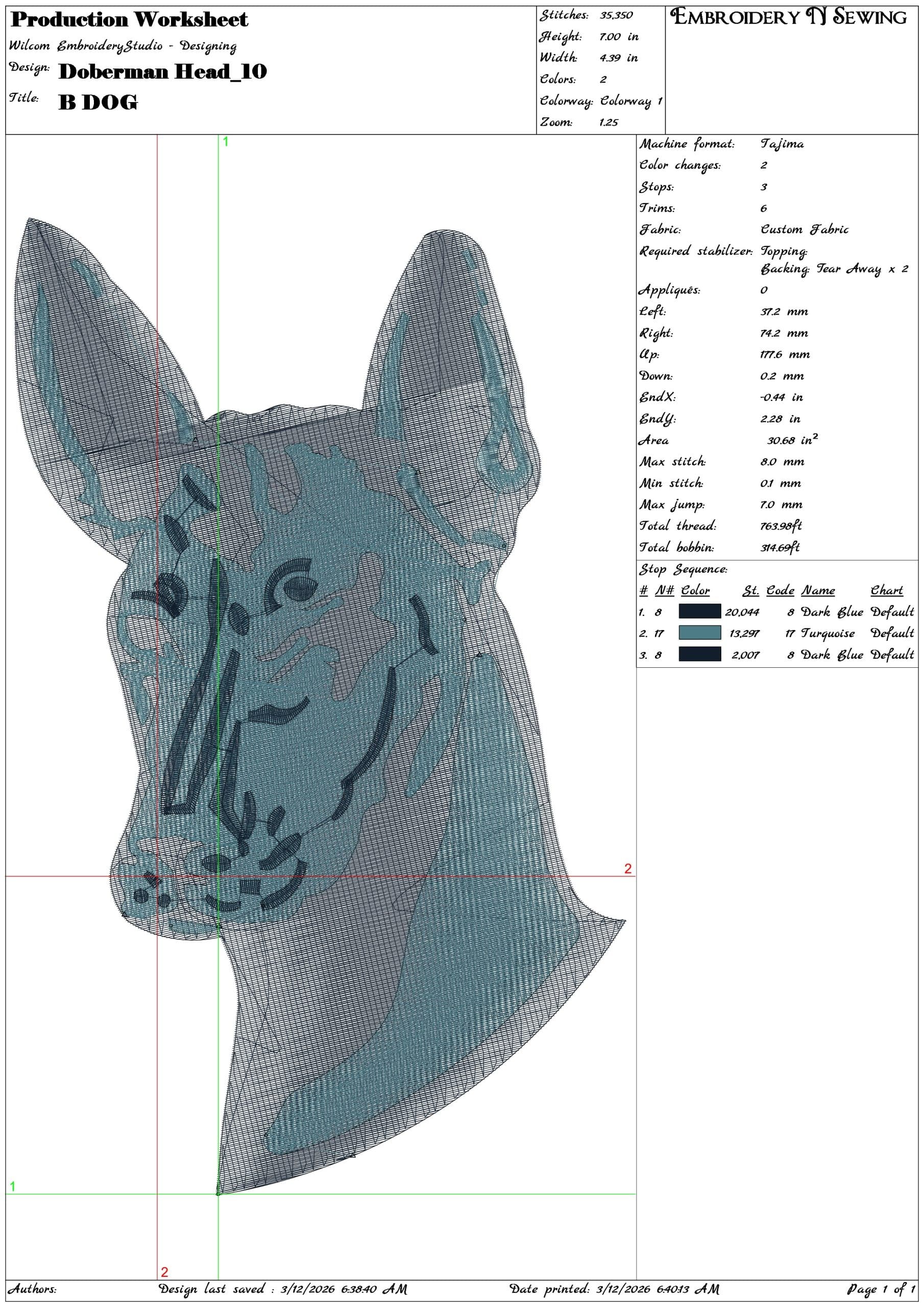Click the 'Turquoise' thread name

coord(828,634)
